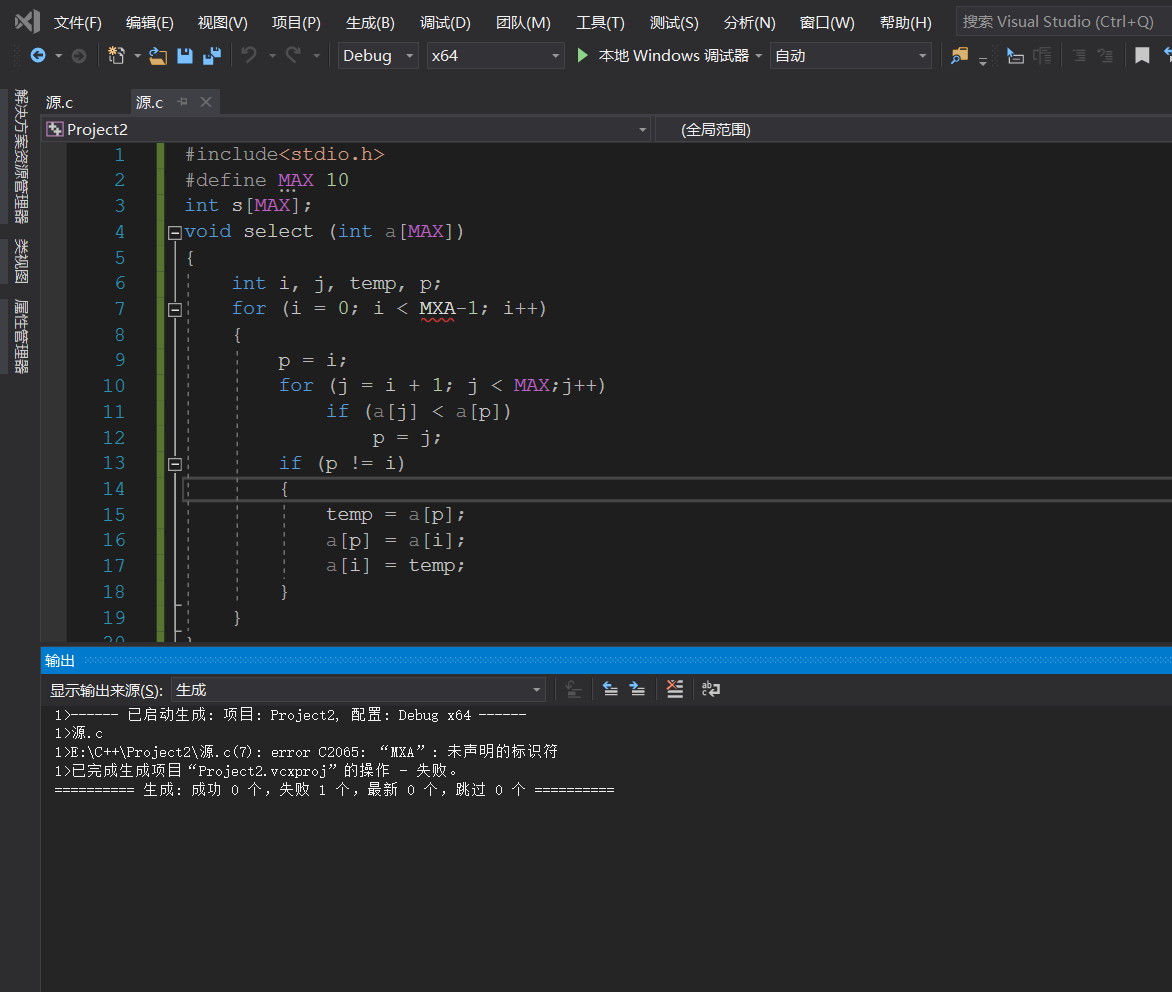This screenshot has width=1172, height=992.
Task: Switch to the inactive first 源.c tab
Action: (x=60, y=102)
